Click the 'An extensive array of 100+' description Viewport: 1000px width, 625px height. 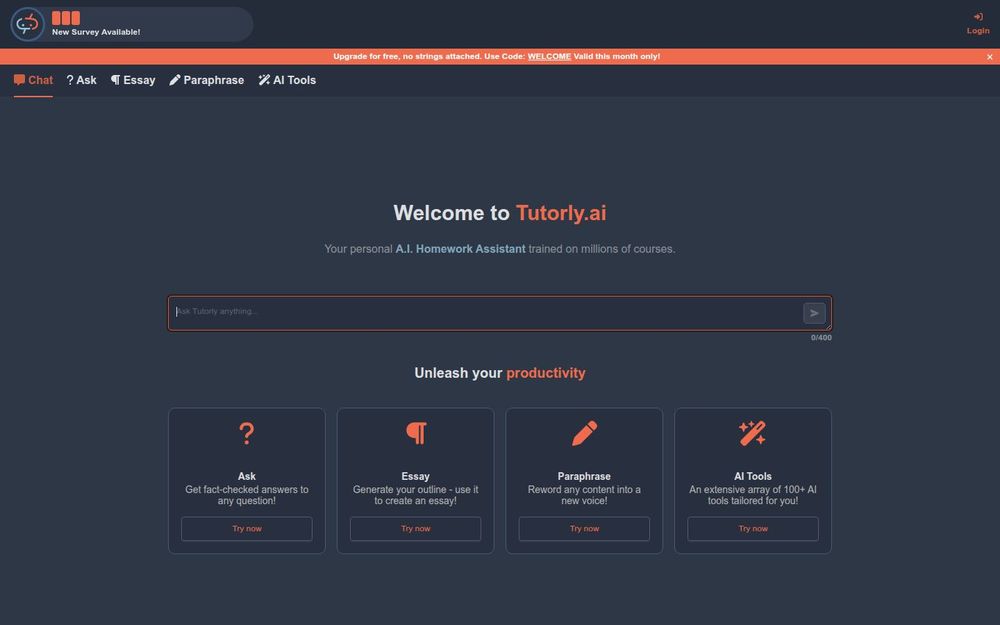pyautogui.click(x=753, y=496)
